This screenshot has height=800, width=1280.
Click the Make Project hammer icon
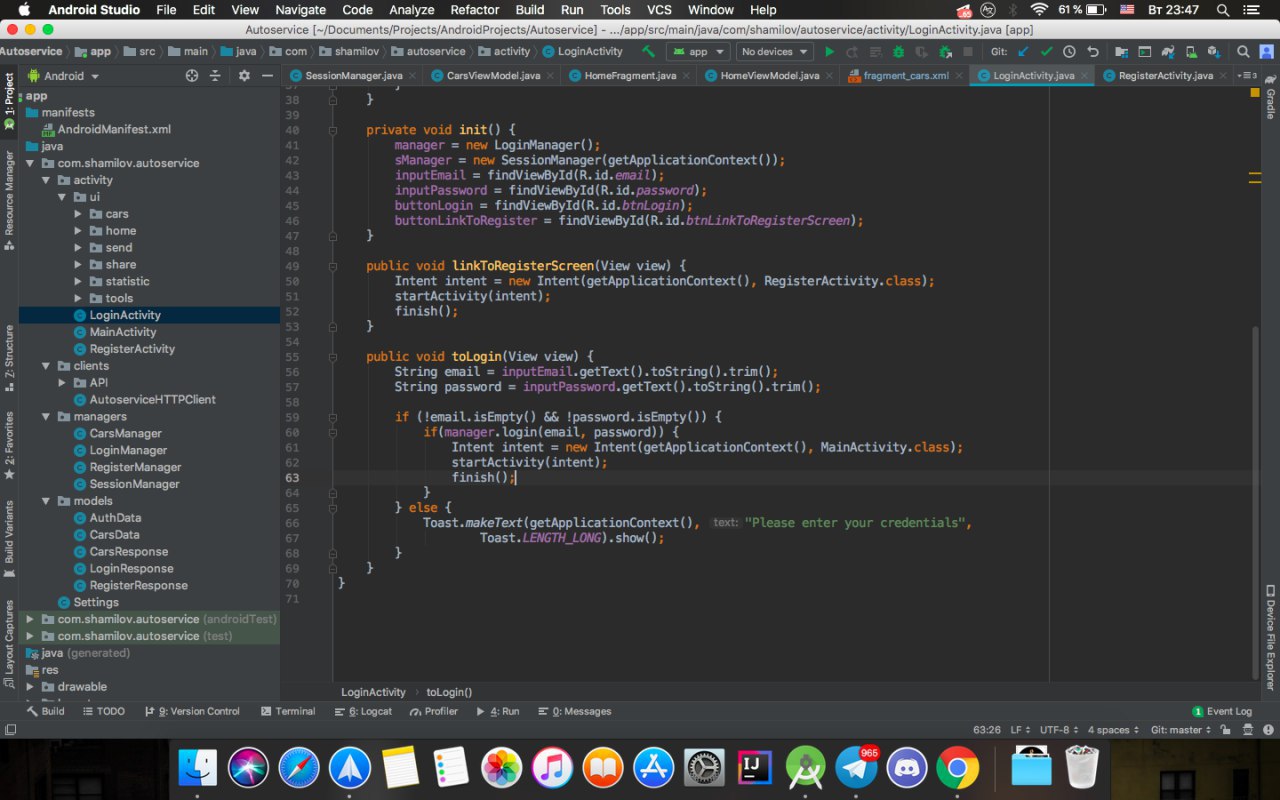point(648,51)
